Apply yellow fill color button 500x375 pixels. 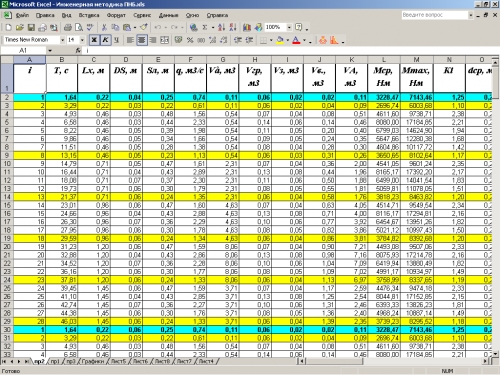click(x=280, y=40)
